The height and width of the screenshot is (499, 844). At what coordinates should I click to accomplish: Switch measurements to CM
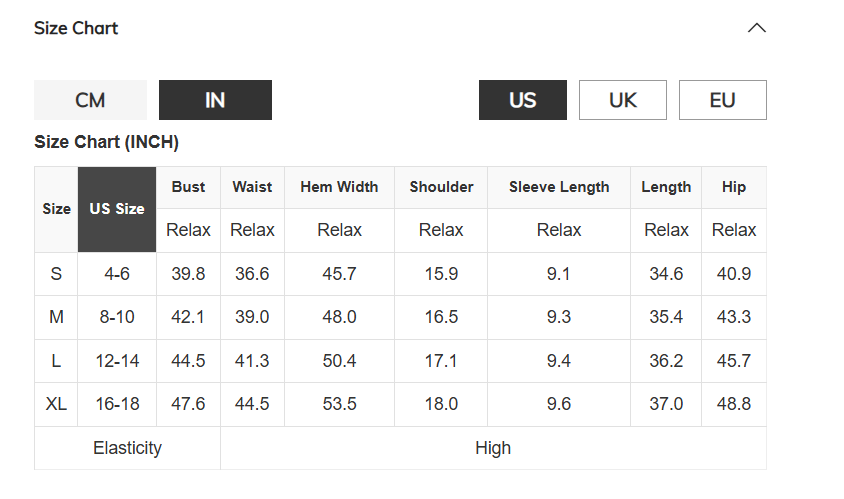click(90, 100)
